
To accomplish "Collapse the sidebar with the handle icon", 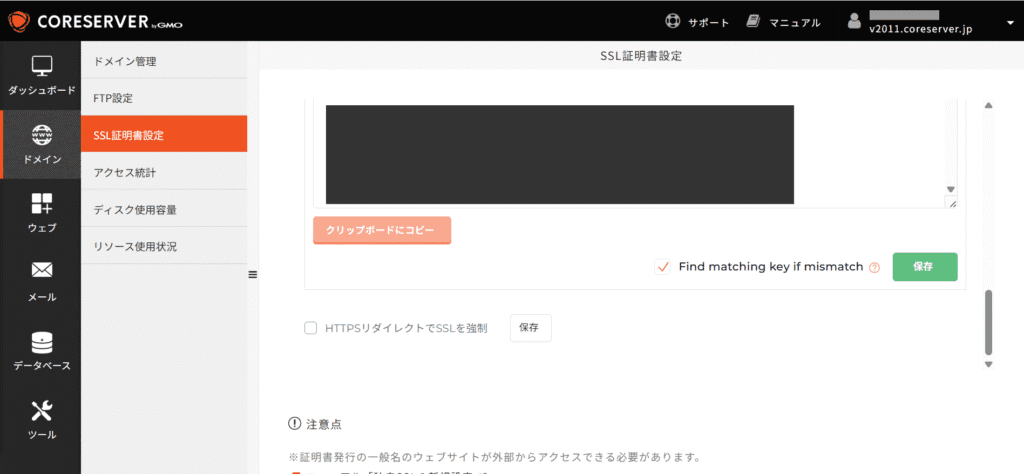I will tap(253, 275).
